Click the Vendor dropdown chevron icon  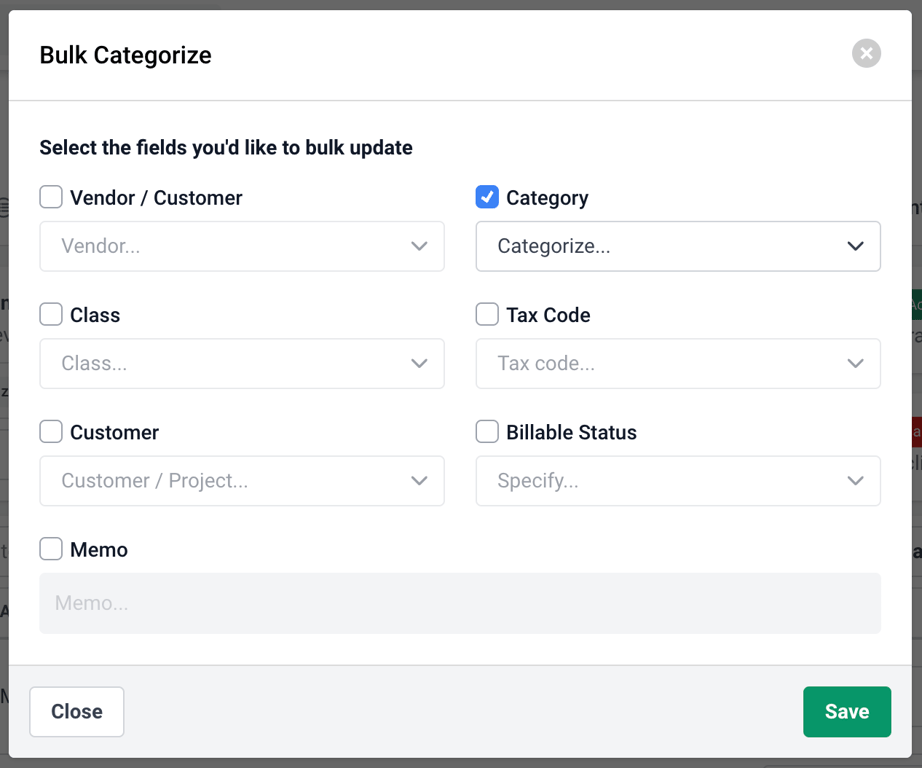pyautogui.click(x=419, y=246)
